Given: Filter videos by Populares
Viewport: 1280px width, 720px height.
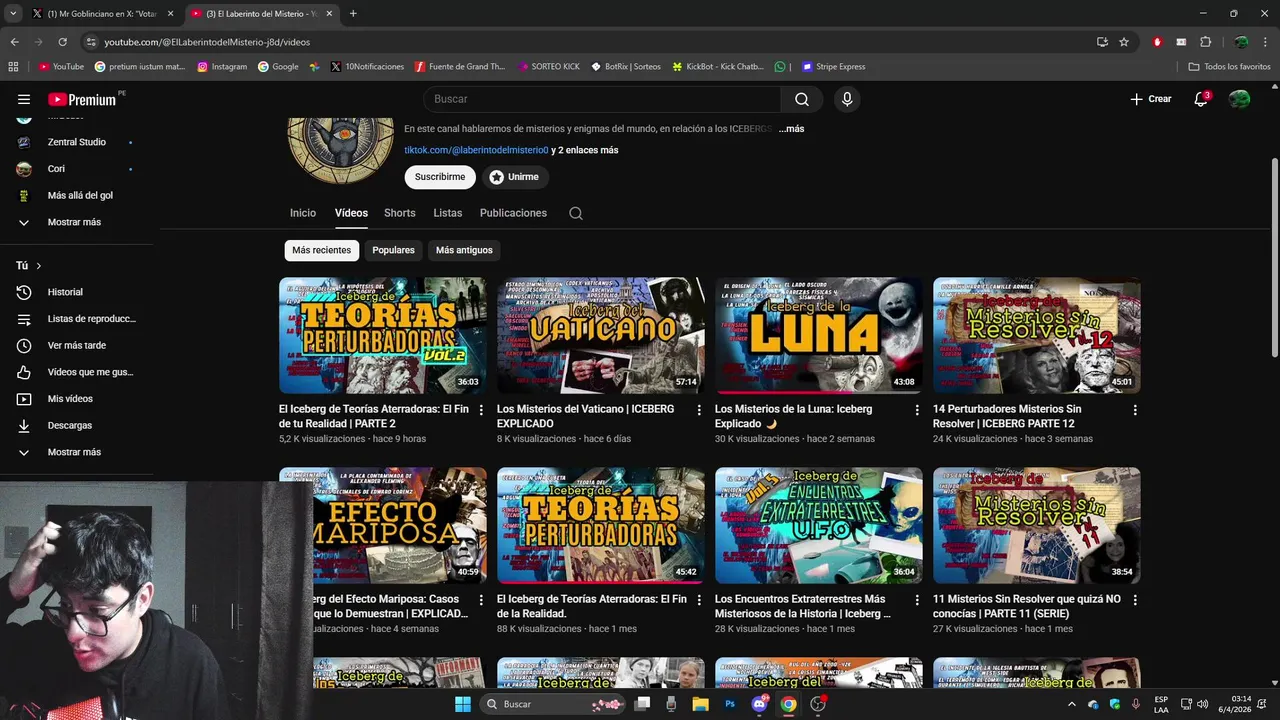Looking at the screenshot, I should click(393, 250).
